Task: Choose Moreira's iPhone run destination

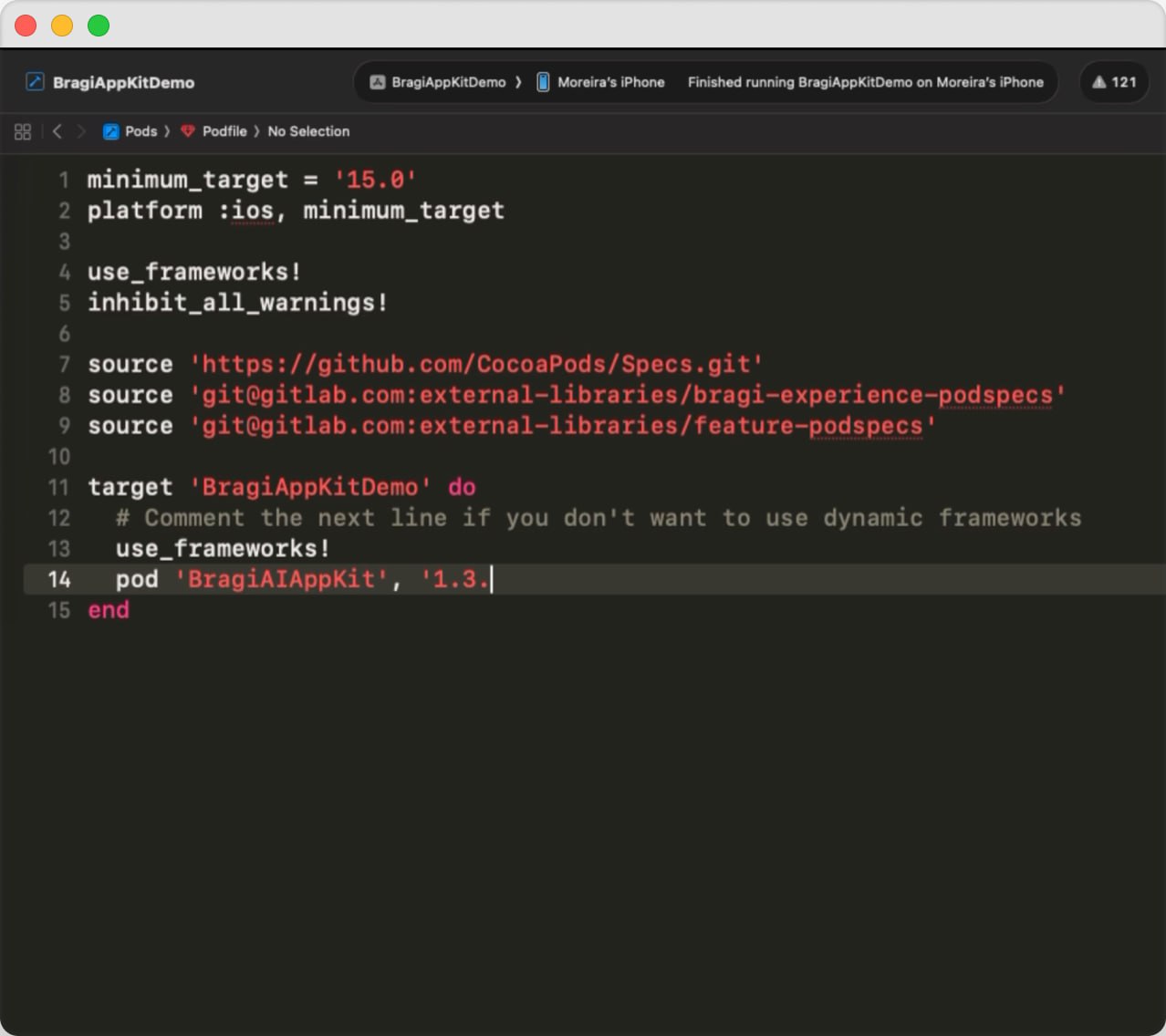Action: (610, 82)
